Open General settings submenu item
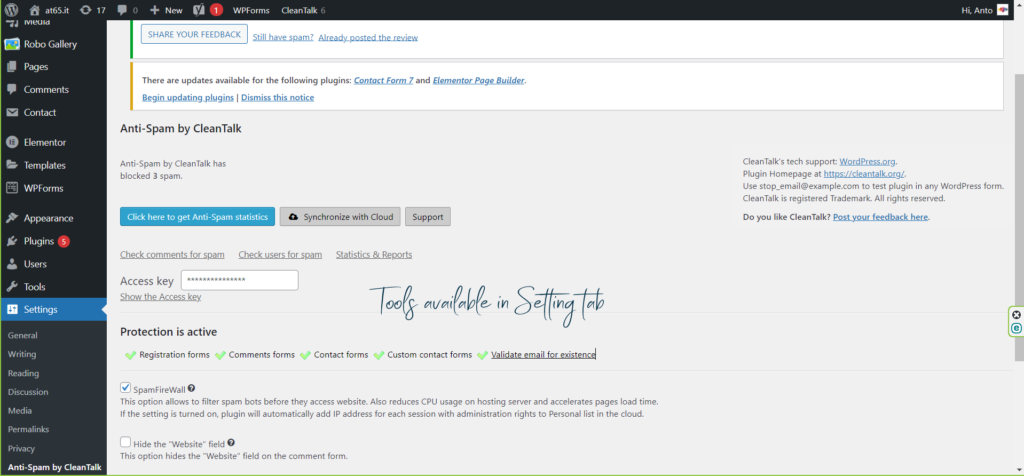The height and width of the screenshot is (476, 1024). point(23,335)
